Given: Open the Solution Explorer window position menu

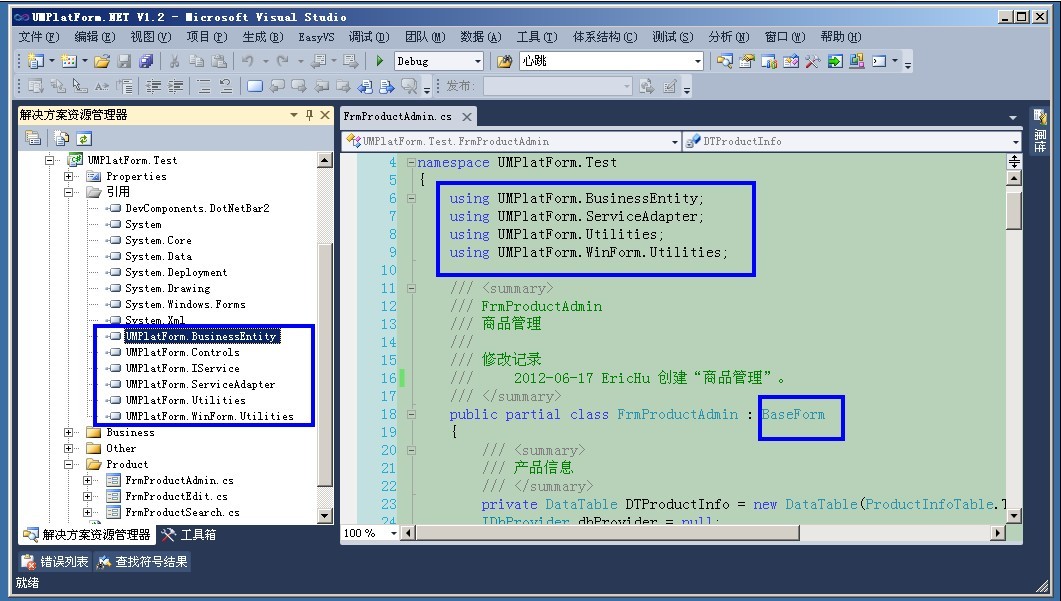Looking at the screenshot, I should tap(294, 115).
